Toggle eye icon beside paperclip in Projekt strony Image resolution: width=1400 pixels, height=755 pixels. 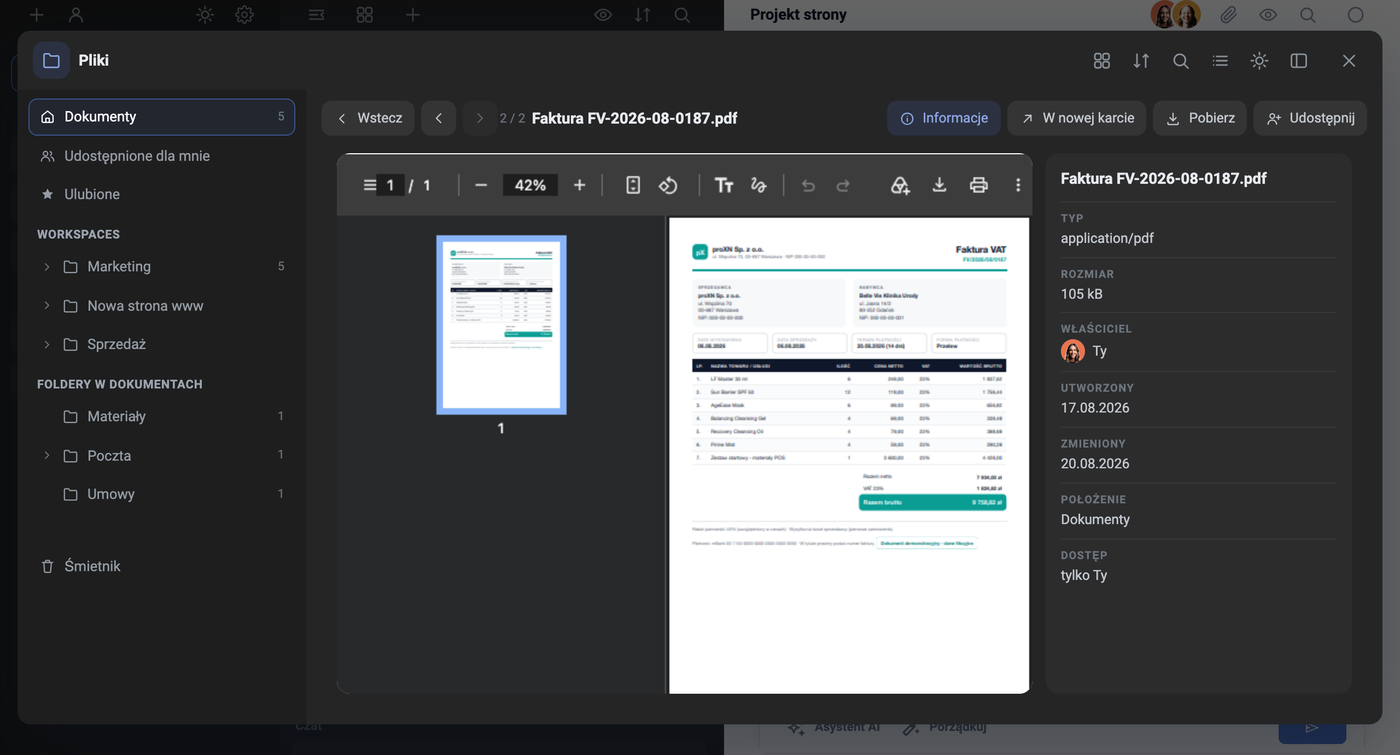click(x=1268, y=15)
